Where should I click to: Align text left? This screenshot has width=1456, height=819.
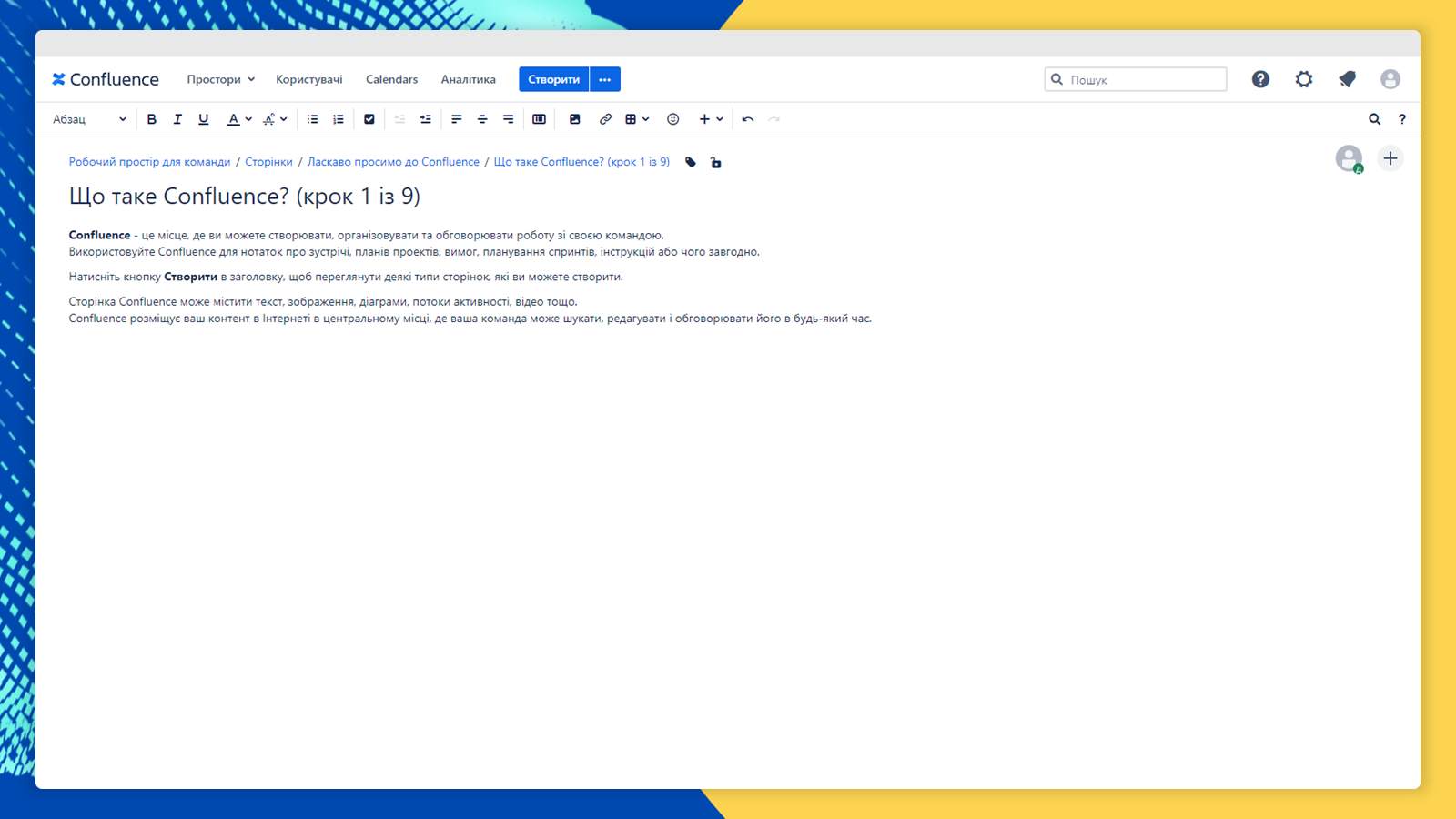(457, 119)
